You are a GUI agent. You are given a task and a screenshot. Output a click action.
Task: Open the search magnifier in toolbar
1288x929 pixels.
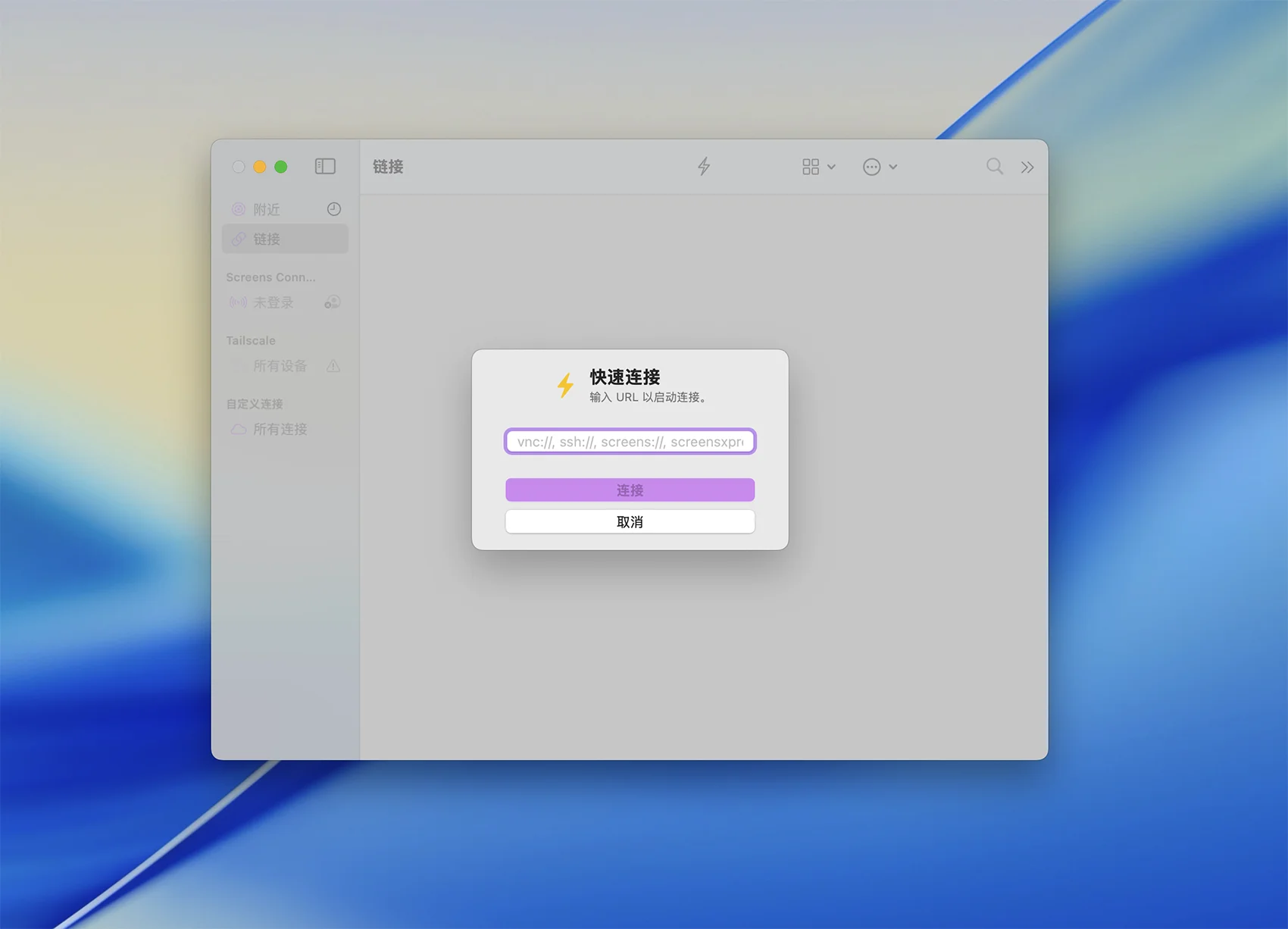click(994, 167)
